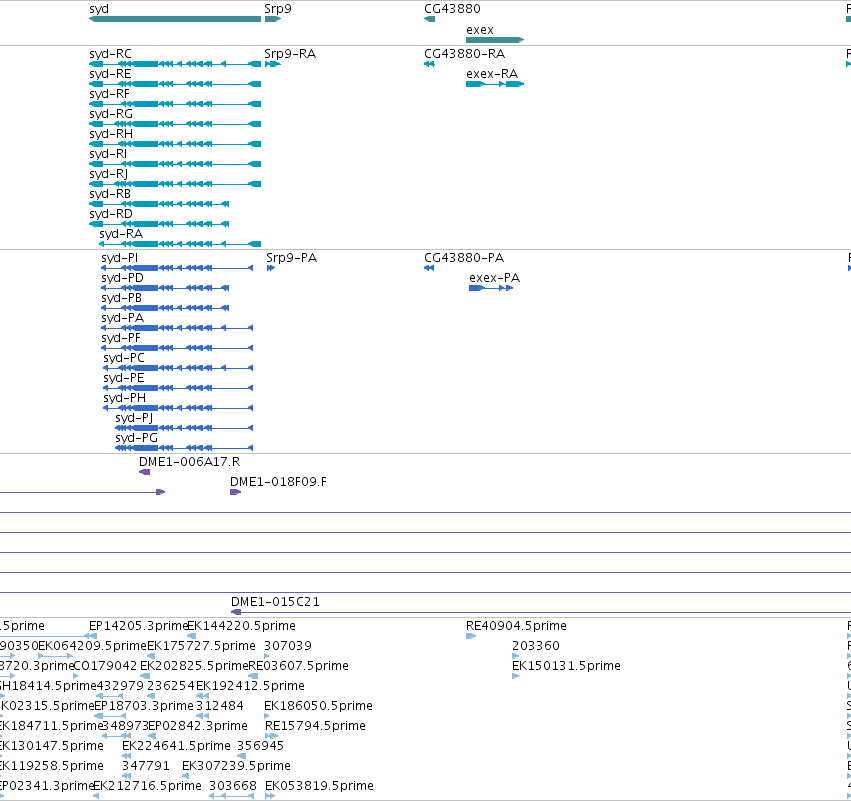The width and height of the screenshot is (851, 801).
Task: Select the 356945 feature
Action: 242,756
